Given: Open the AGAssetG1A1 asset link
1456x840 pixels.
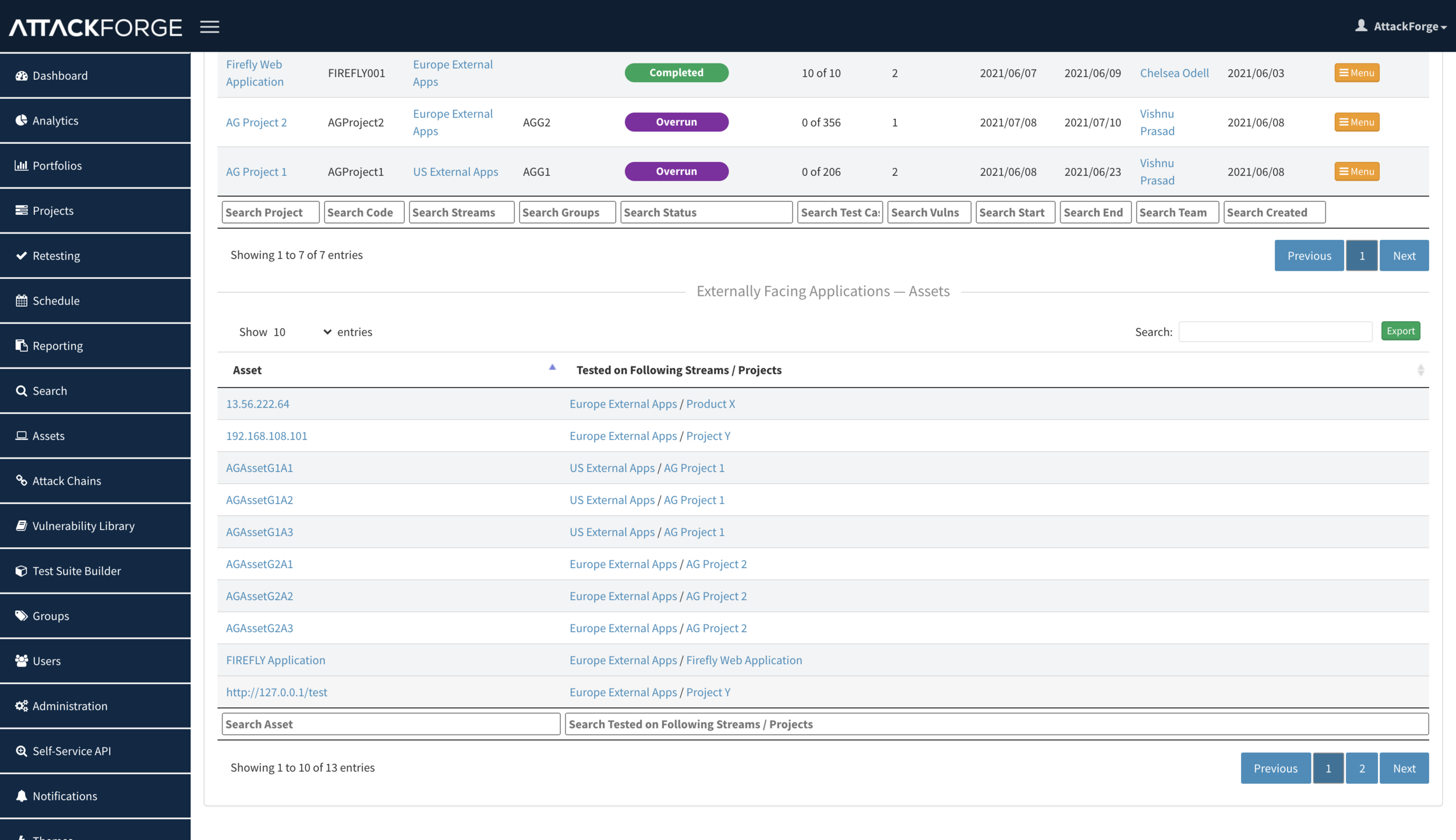Looking at the screenshot, I should click(259, 468).
